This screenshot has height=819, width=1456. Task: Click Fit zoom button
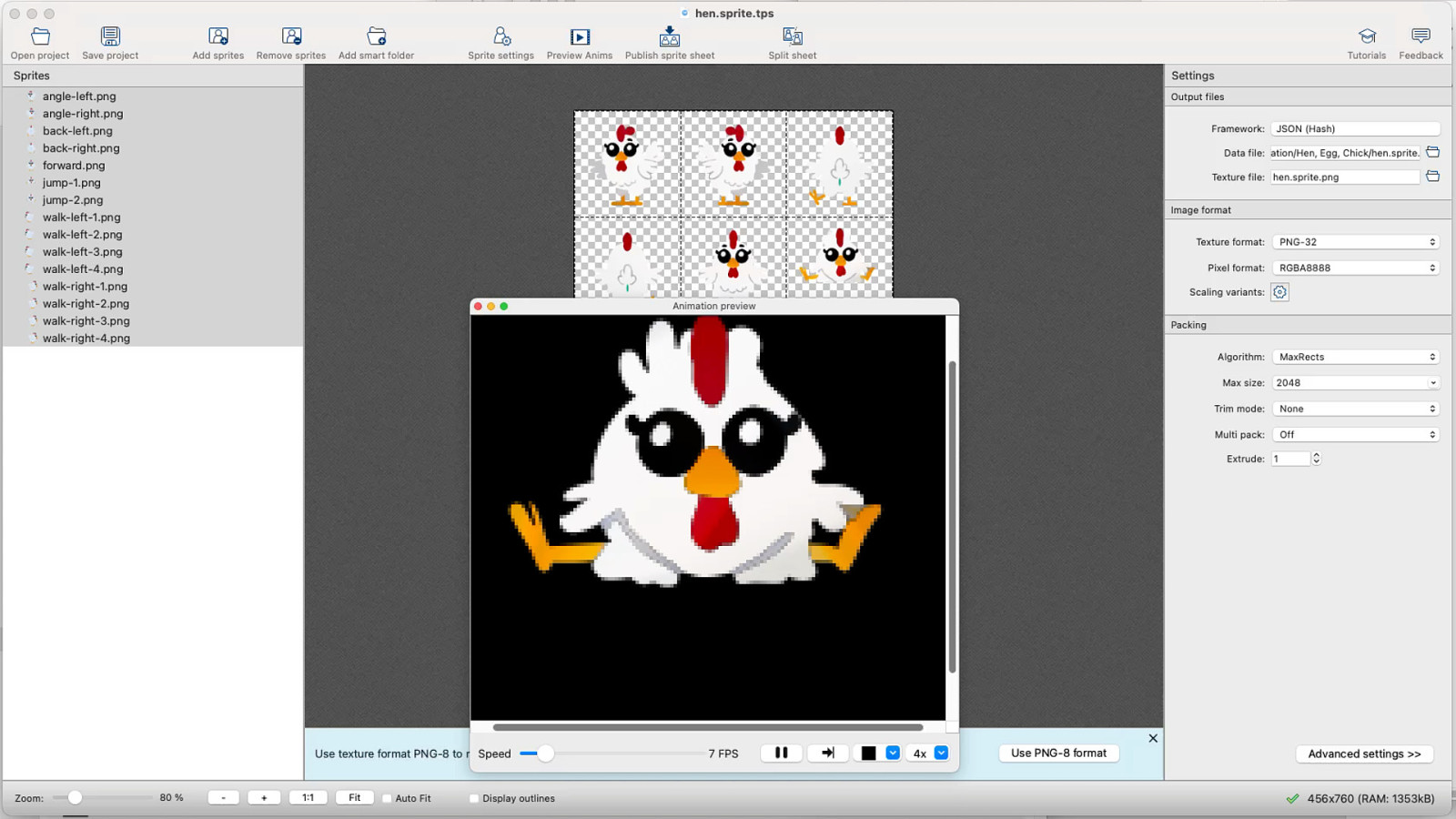[x=354, y=797]
